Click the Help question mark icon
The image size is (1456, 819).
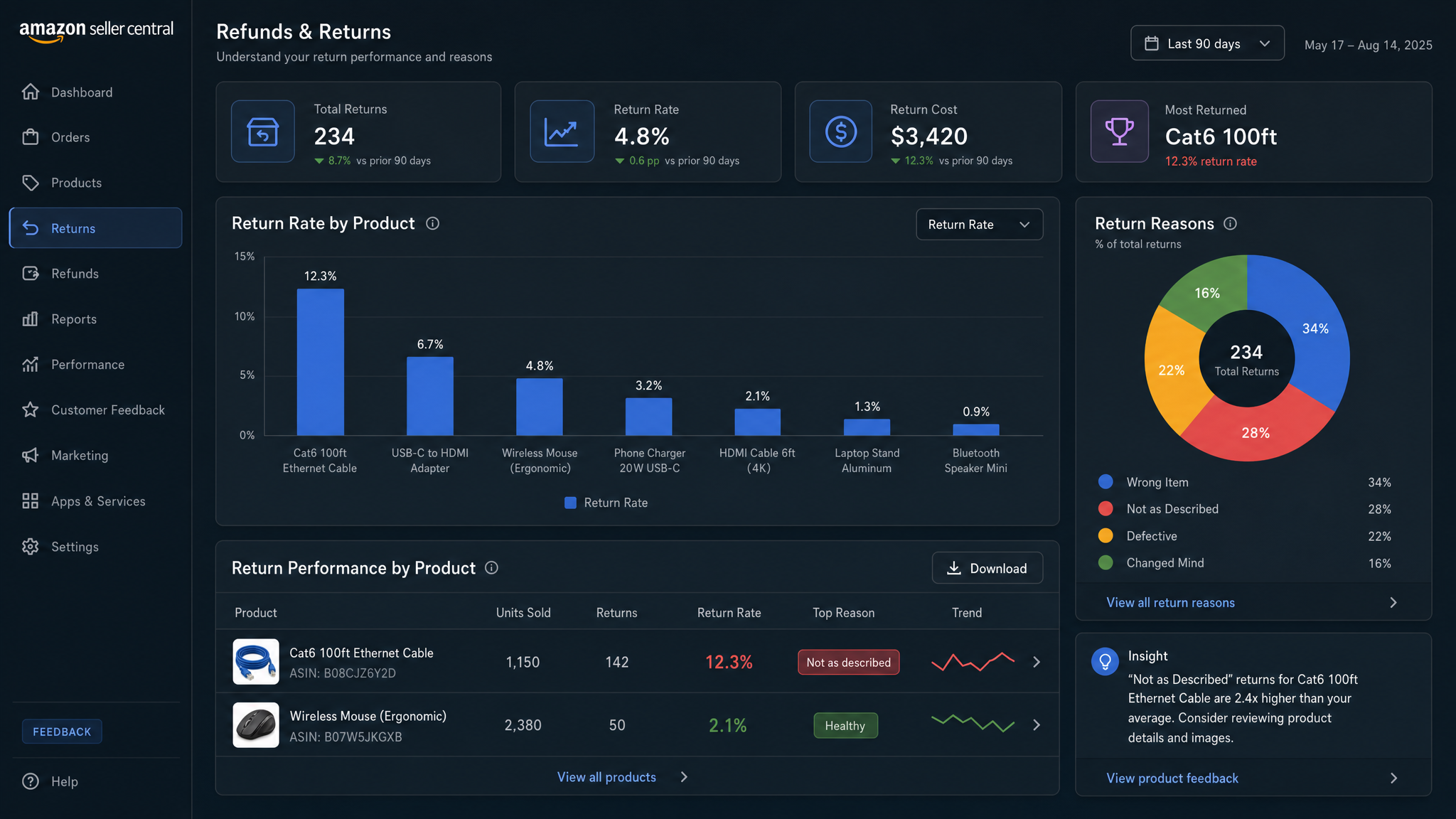(31, 781)
